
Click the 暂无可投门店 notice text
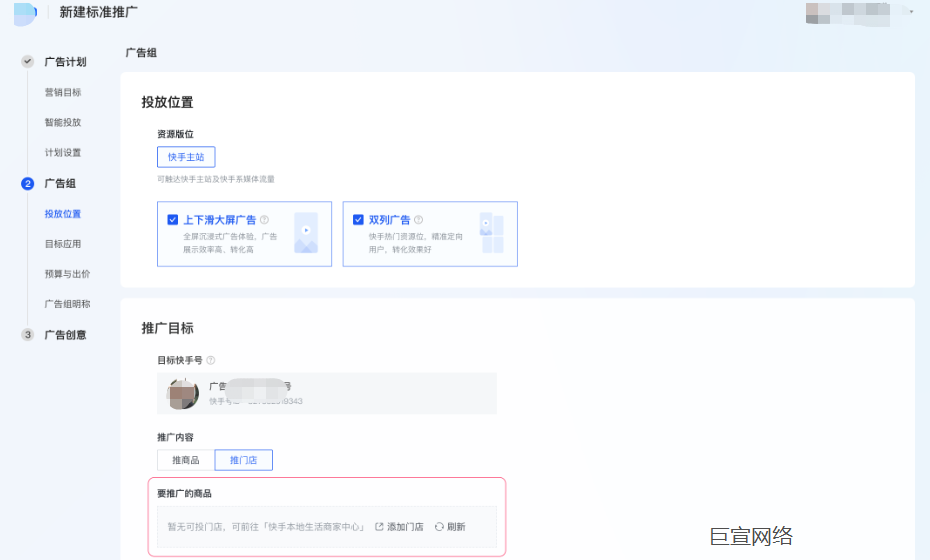pyautogui.click(x=266, y=527)
